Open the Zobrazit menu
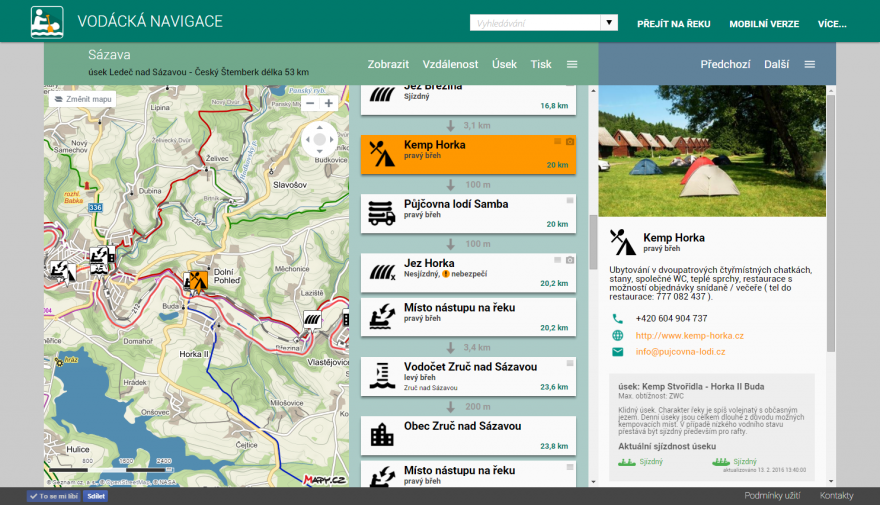This screenshot has height=505, width=880. (388, 64)
